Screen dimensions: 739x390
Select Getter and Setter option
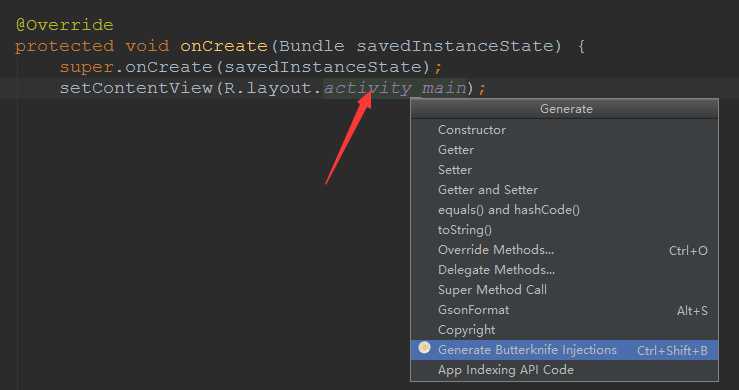tap(565, 190)
